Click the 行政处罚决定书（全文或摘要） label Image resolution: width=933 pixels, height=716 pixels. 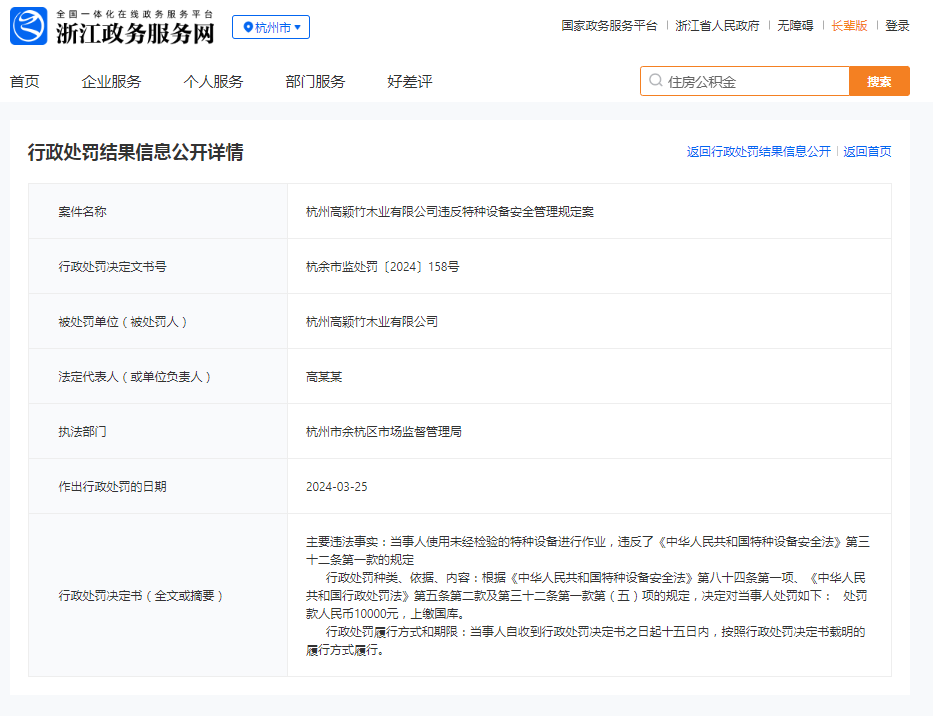point(140,596)
